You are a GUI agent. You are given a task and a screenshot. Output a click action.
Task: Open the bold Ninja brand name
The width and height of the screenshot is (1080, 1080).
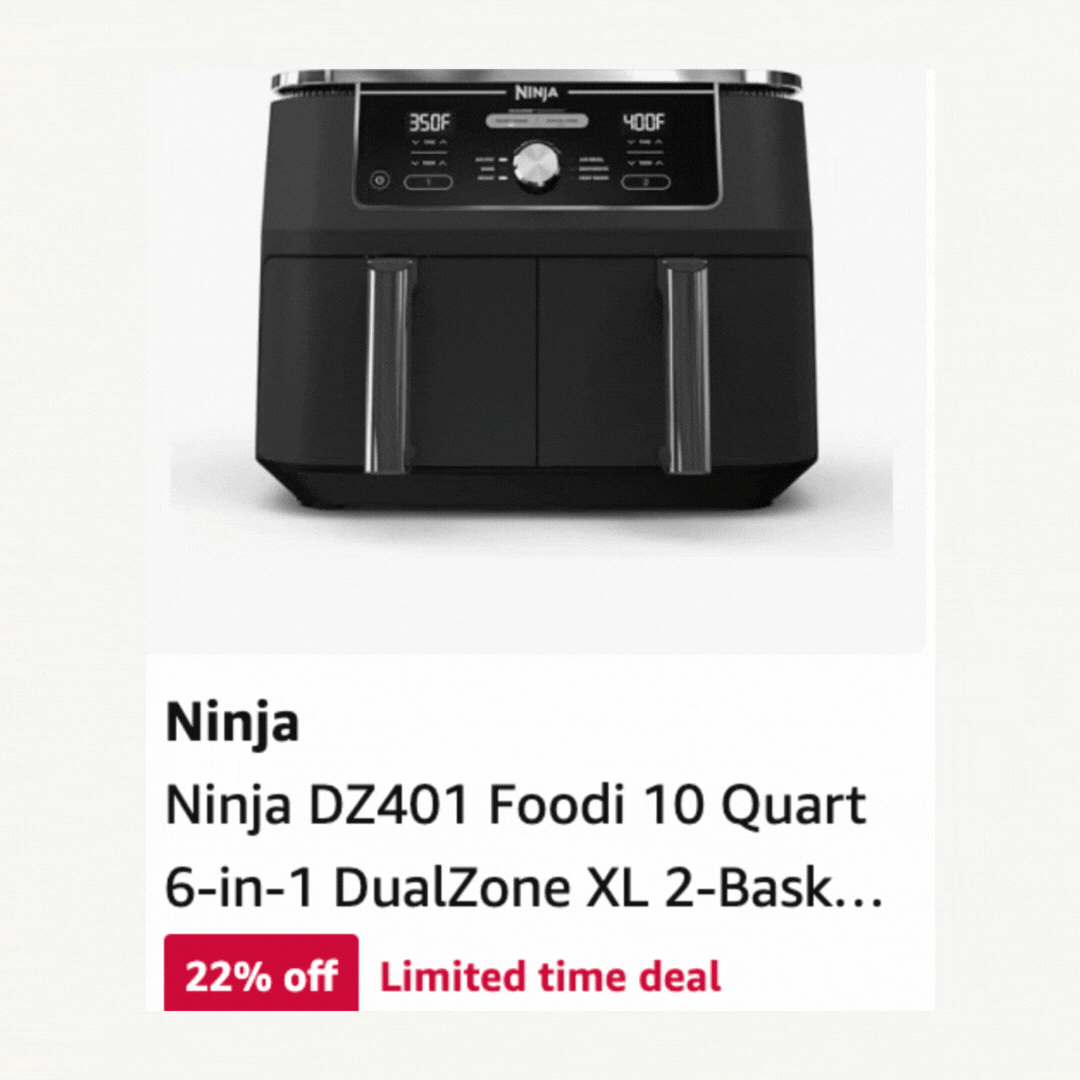[x=232, y=724]
